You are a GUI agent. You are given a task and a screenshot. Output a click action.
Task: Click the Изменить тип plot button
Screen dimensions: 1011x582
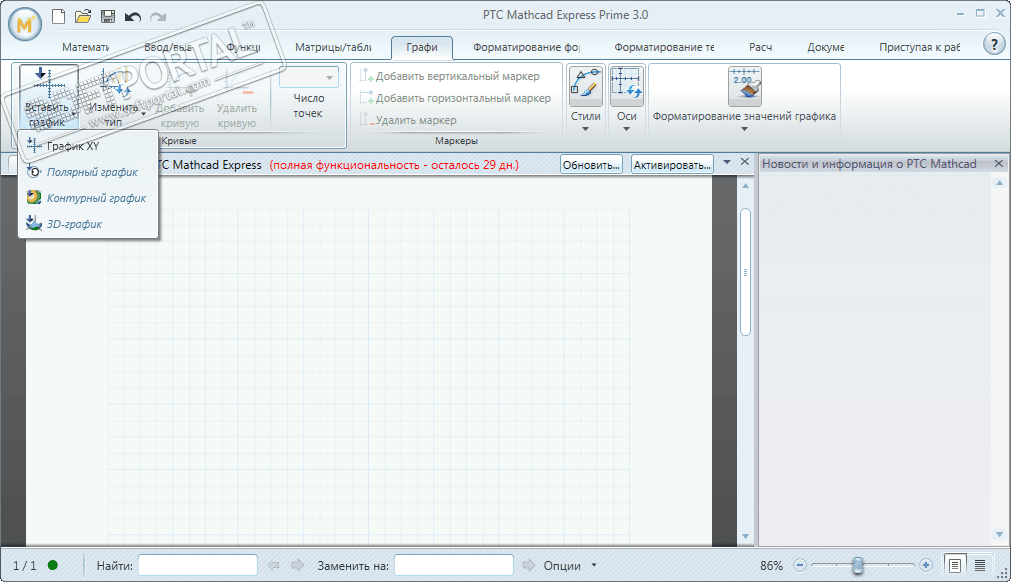[113, 97]
